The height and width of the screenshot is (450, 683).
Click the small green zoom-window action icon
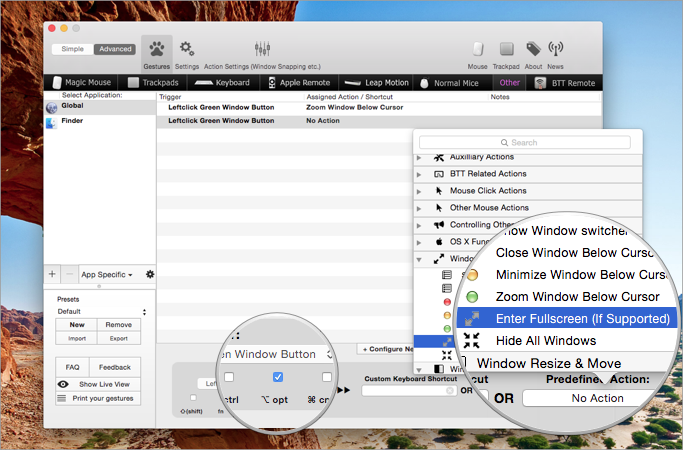[x=447, y=328]
